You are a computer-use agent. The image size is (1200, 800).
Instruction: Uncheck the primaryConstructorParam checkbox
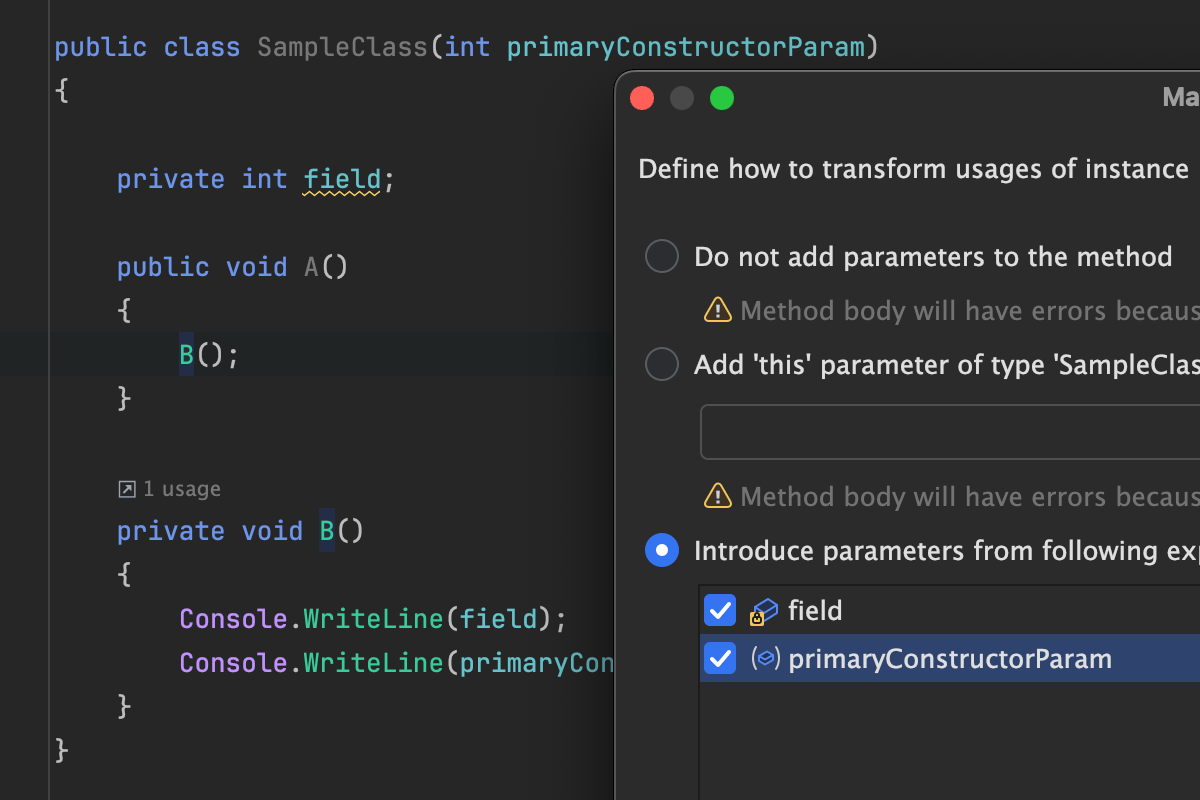coord(720,659)
